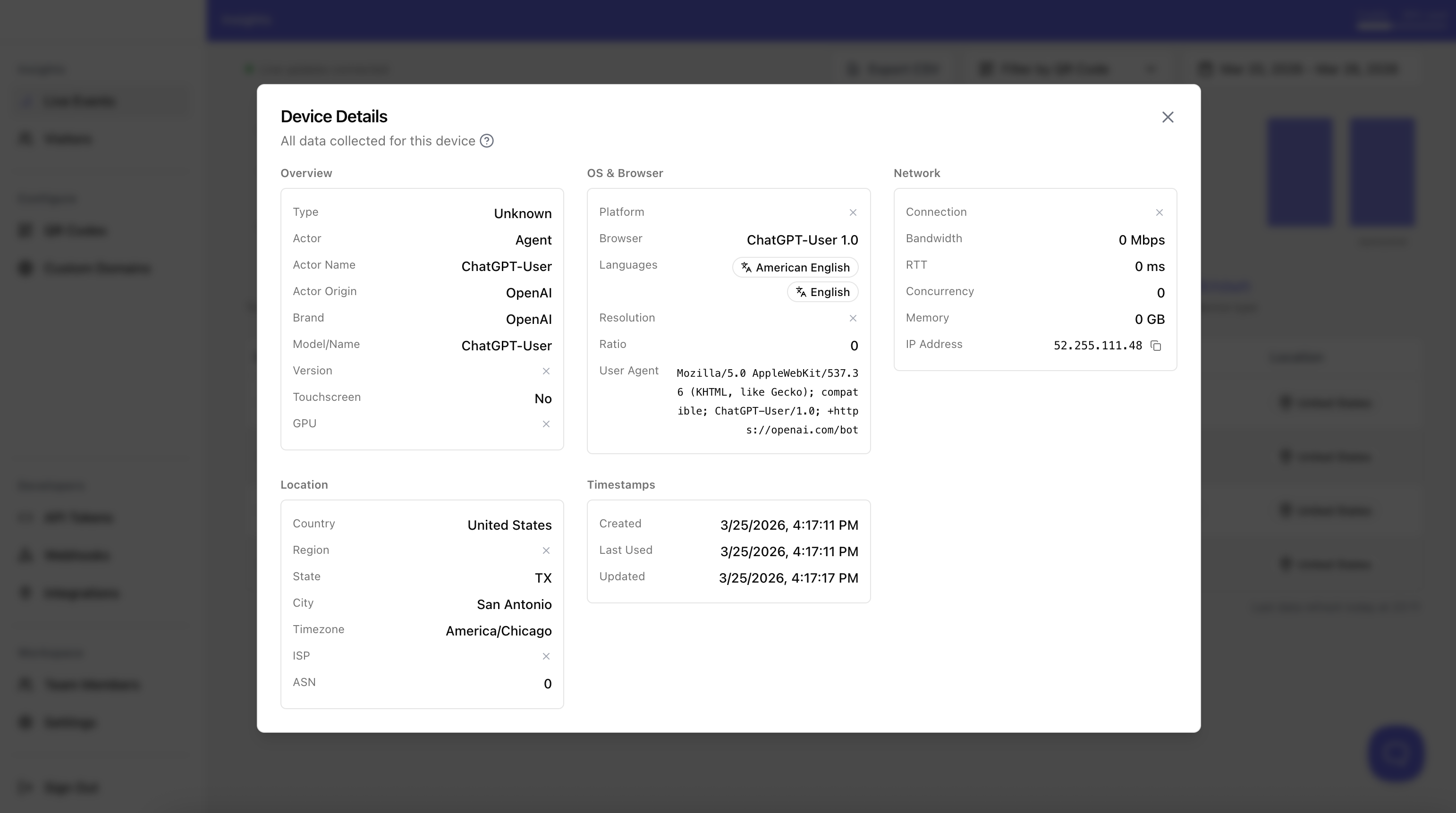Open Settings from the sidebar

(68, 722)
